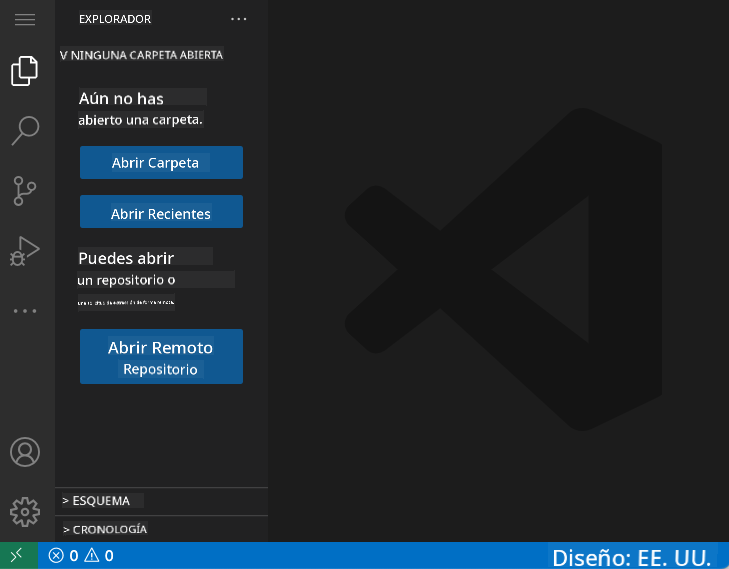Viewport: 729px width, 569px height.
Task: Click the Abrir Remoto Repositorio button
Action: 161,357
